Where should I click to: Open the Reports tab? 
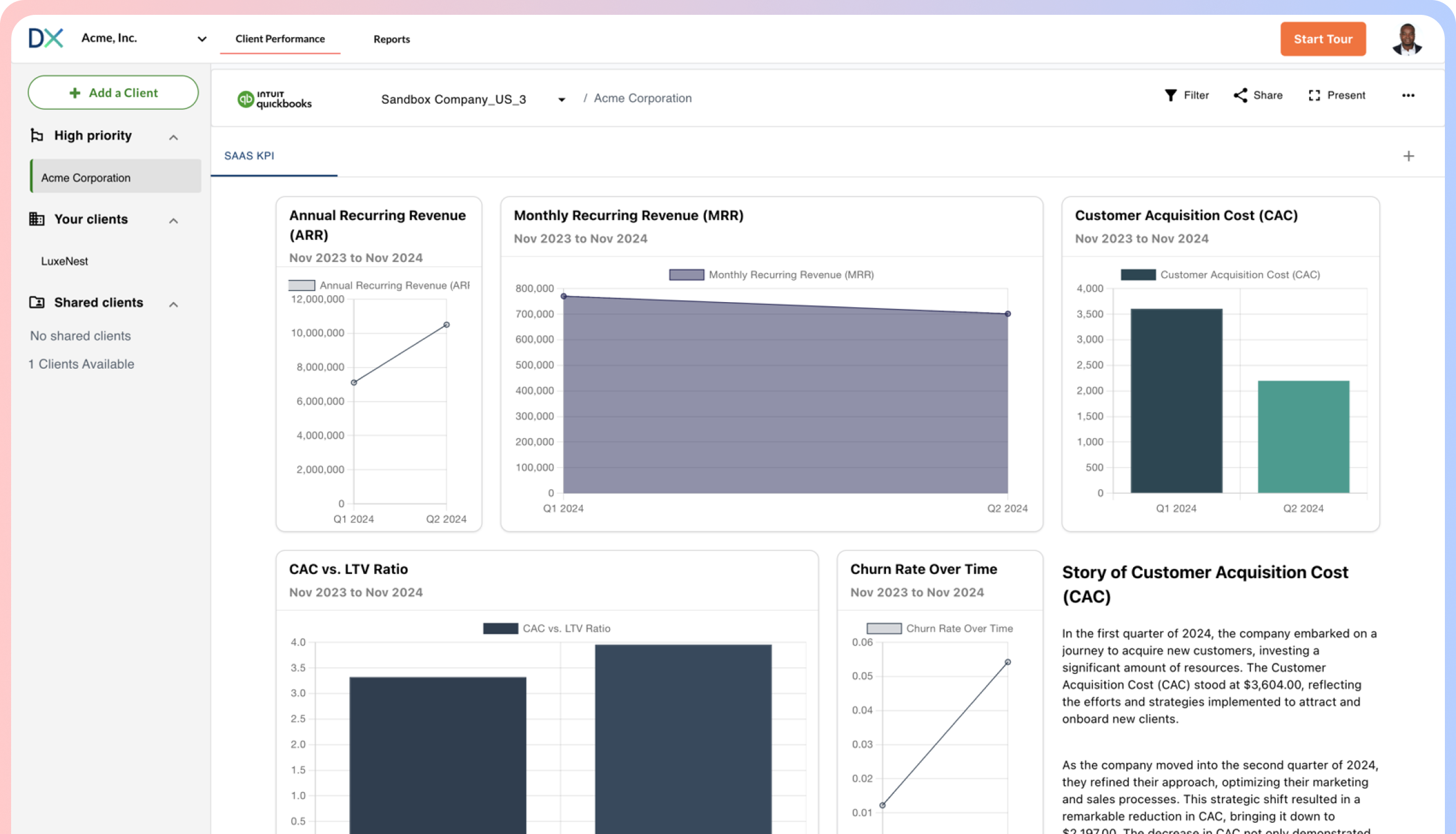pos(391,39)
